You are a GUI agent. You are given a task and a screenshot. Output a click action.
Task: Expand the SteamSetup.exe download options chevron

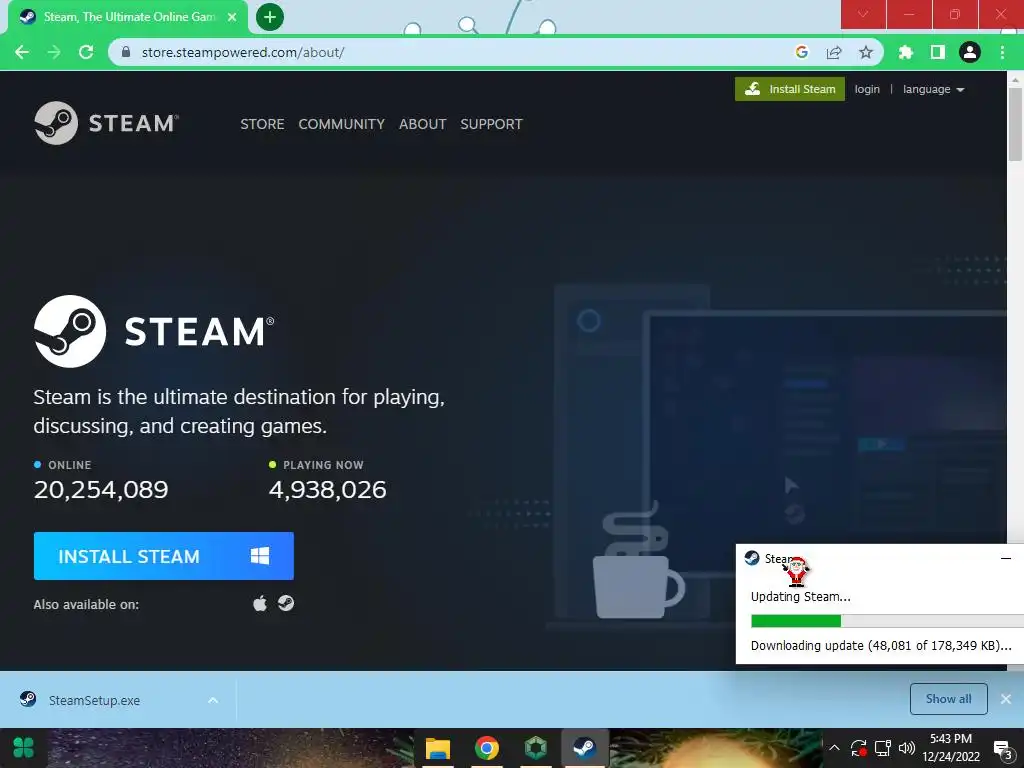coord(213,700)
